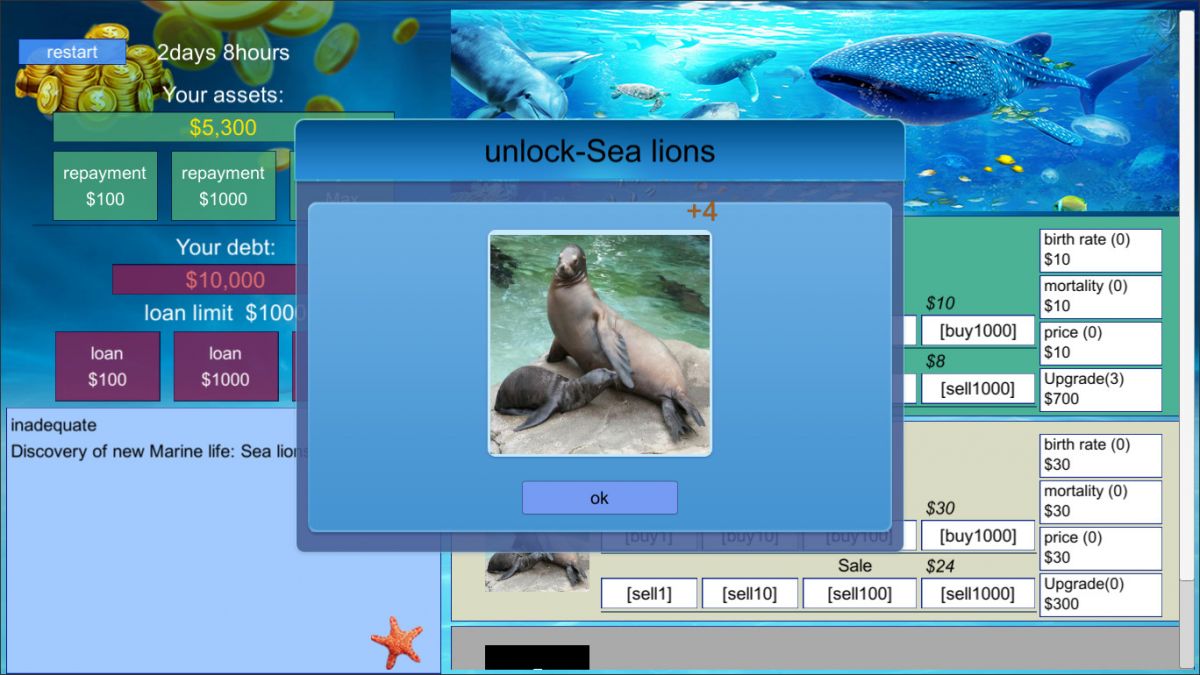Click [sell1] in the $24 Sale row
The image size is (1200, 675).
pos(649,594)
